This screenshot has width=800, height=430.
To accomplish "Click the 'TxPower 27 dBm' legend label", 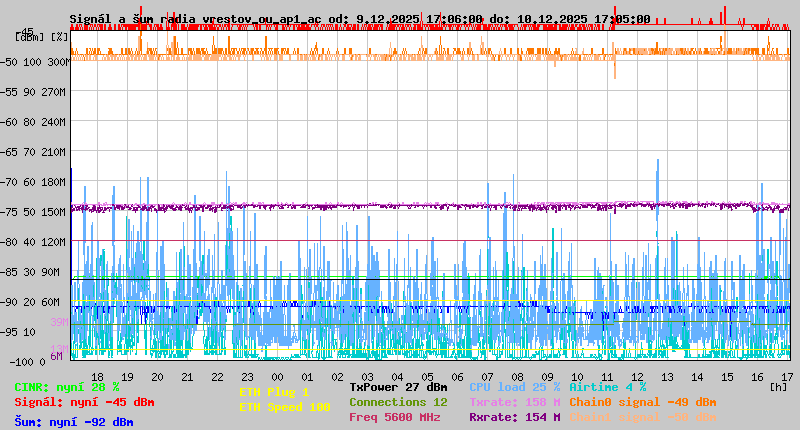I will [x=398, y=387].
